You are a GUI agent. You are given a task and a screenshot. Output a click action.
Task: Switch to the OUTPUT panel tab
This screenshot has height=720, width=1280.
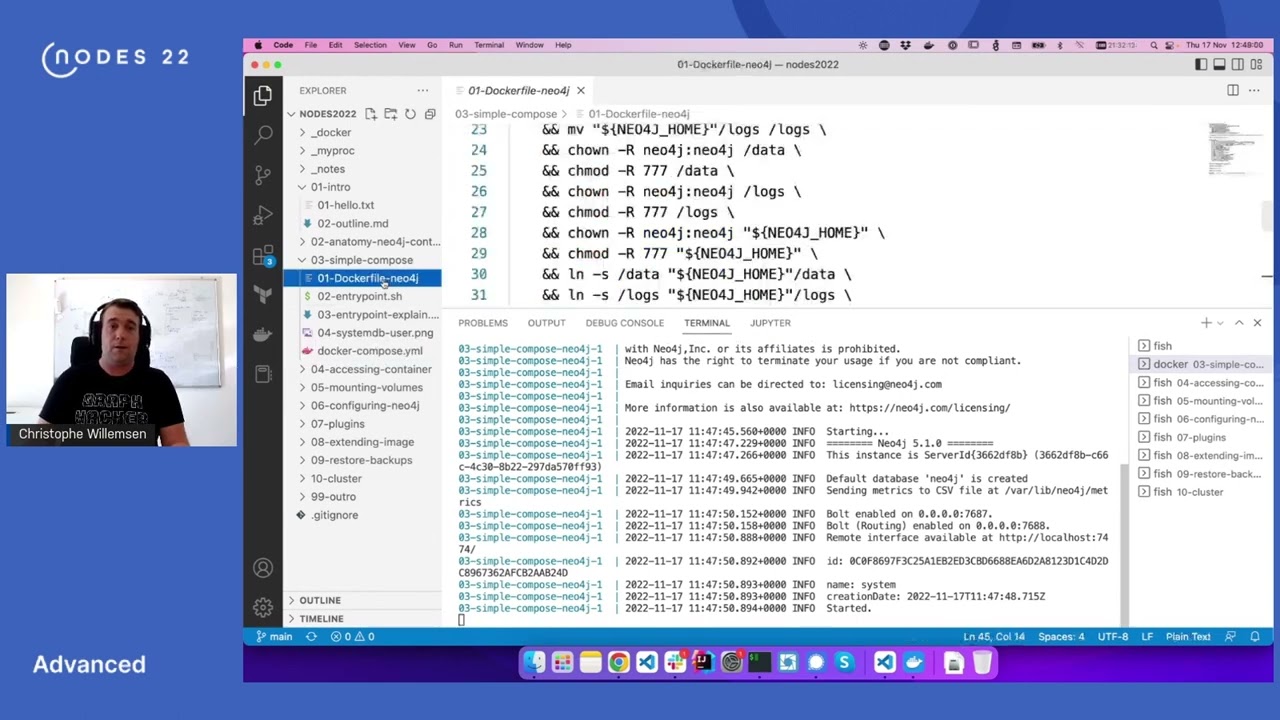546,323
